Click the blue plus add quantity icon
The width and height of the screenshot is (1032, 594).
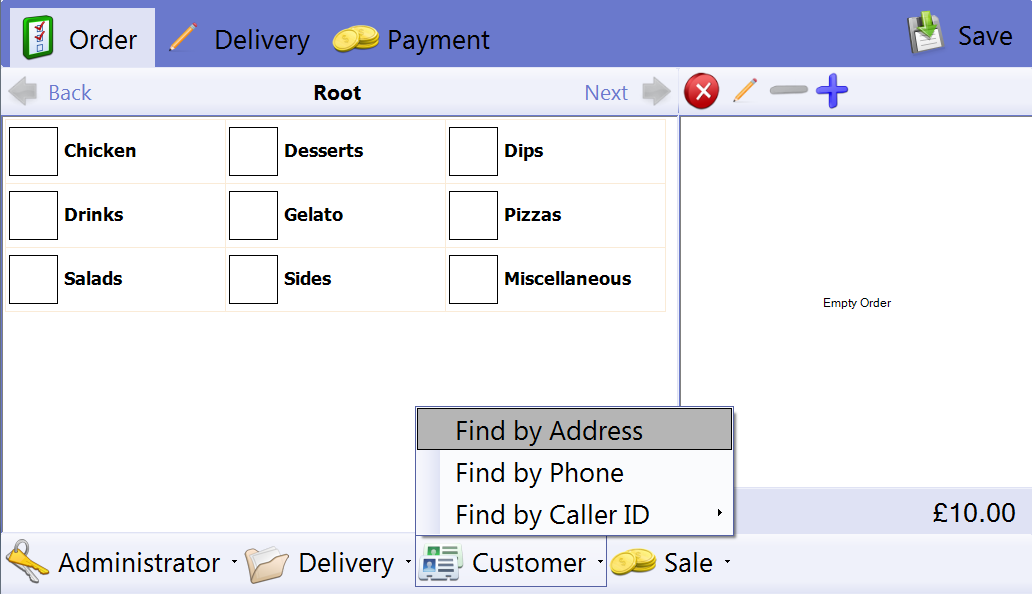[x=832, y=92]
